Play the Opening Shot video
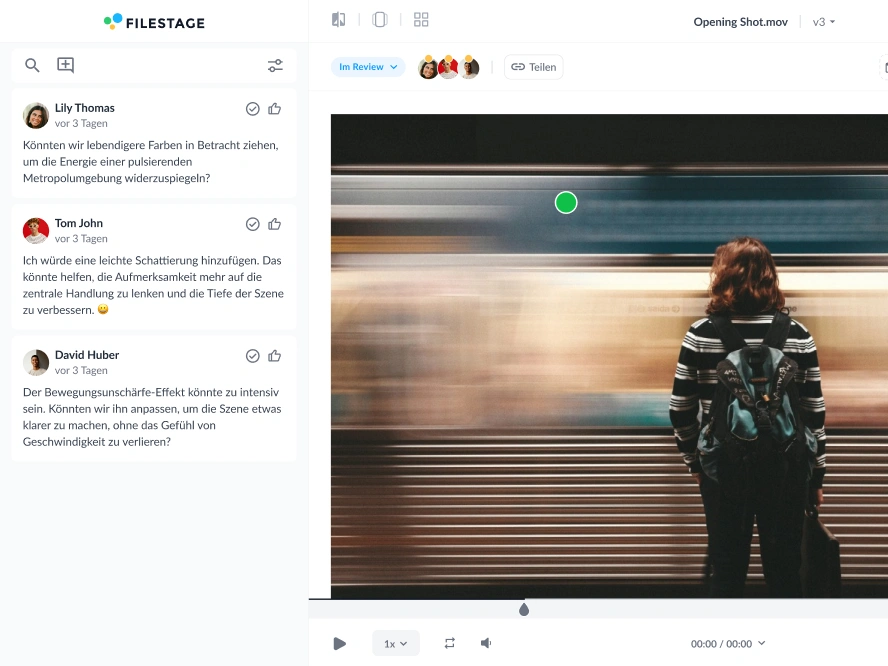The image size is (888, 666). 340,644
